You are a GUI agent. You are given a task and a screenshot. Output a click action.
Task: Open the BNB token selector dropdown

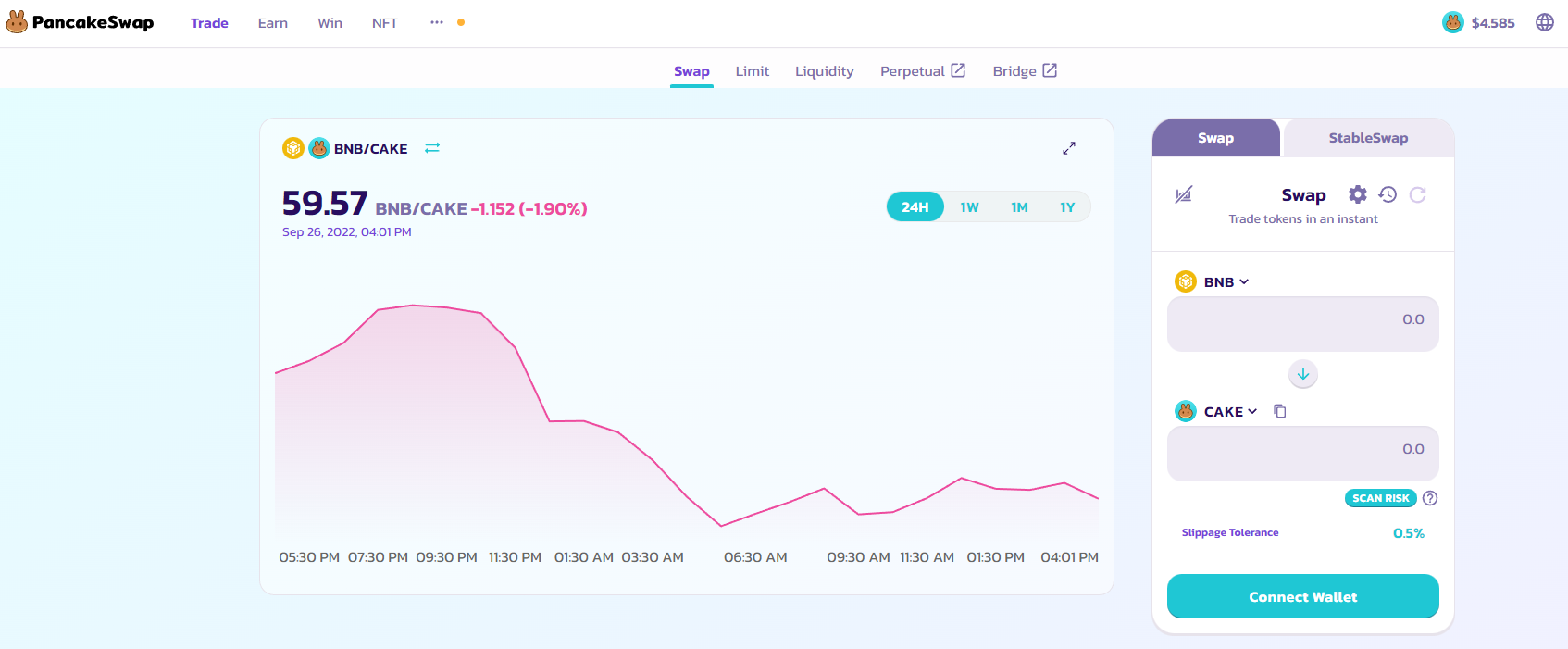point(1213,281)
